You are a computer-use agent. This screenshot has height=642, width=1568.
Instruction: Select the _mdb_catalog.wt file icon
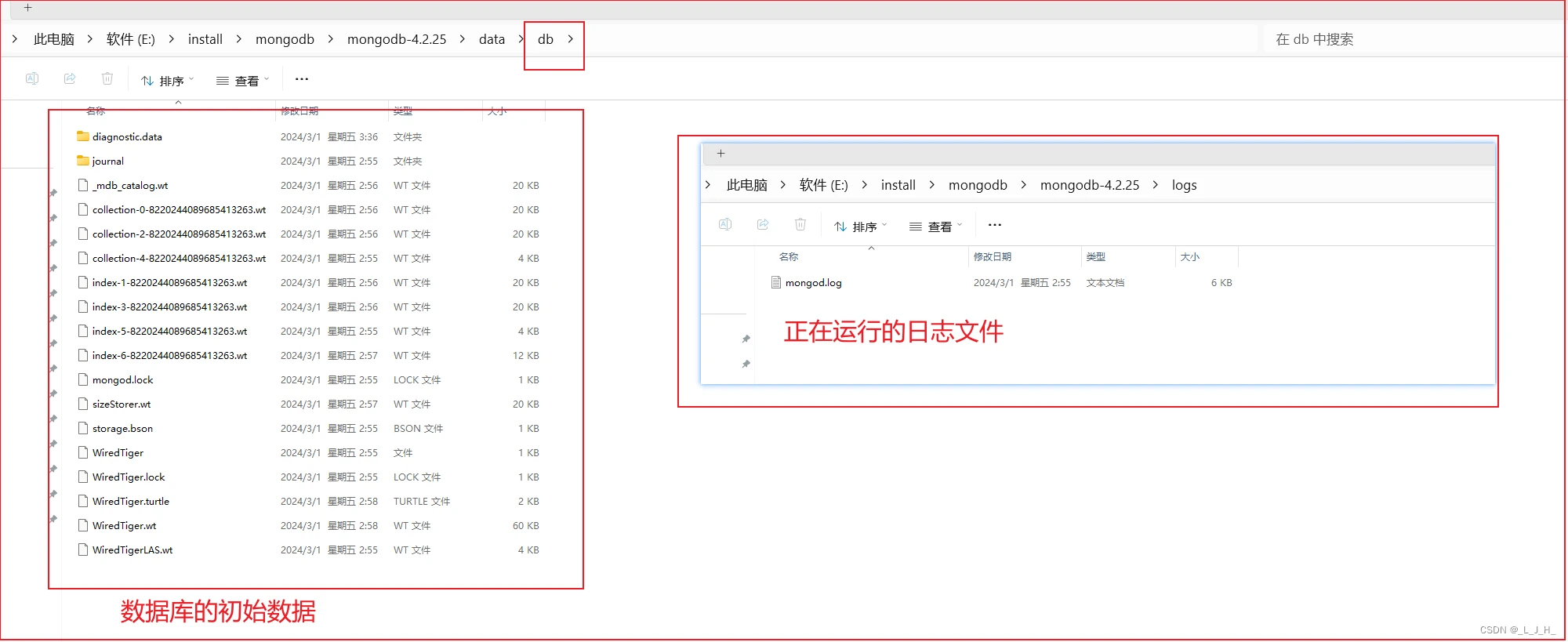pos(83,185)
